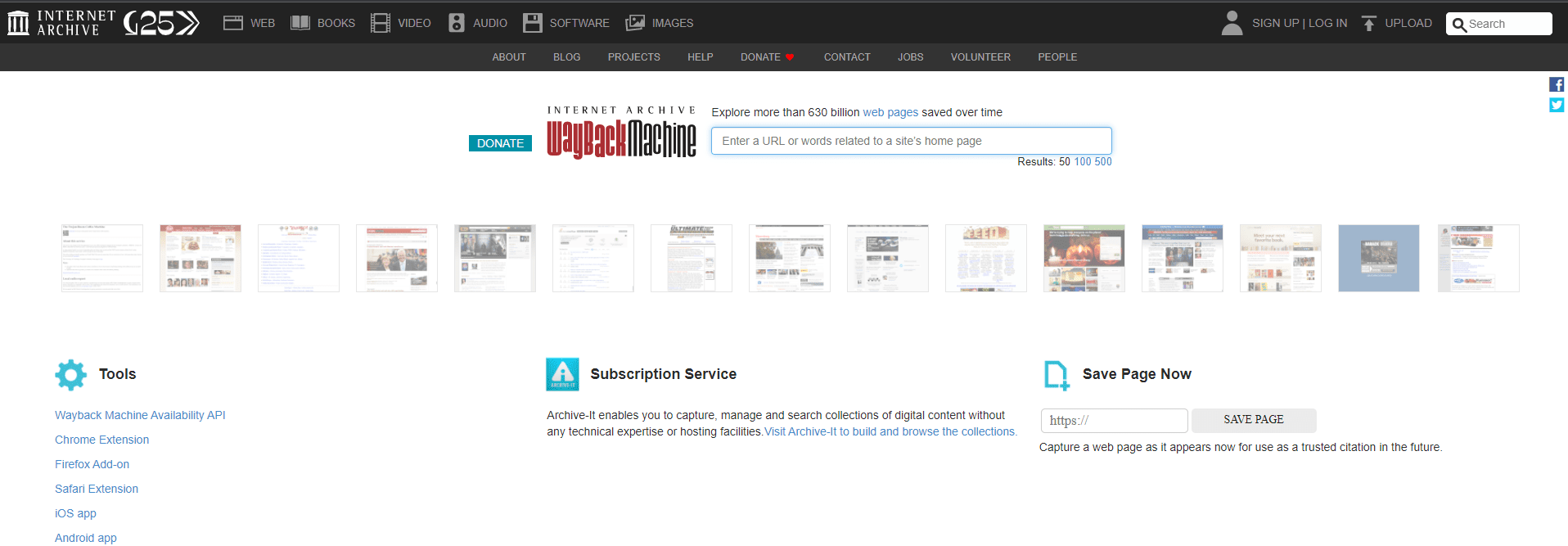Open the ABOUT menu item
Viewport: 1568px width, 546px height.
(509, 57)
